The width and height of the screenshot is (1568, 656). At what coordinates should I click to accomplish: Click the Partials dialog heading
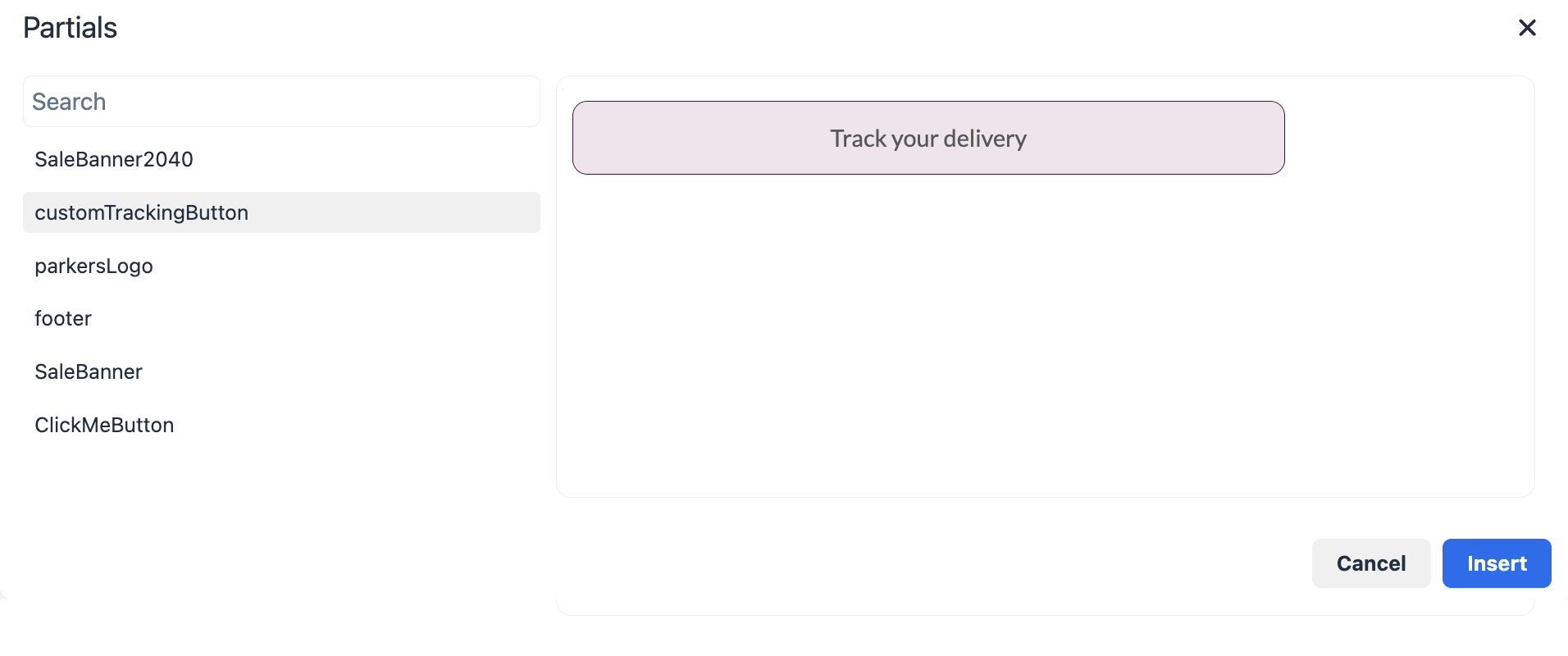point(71,28)
